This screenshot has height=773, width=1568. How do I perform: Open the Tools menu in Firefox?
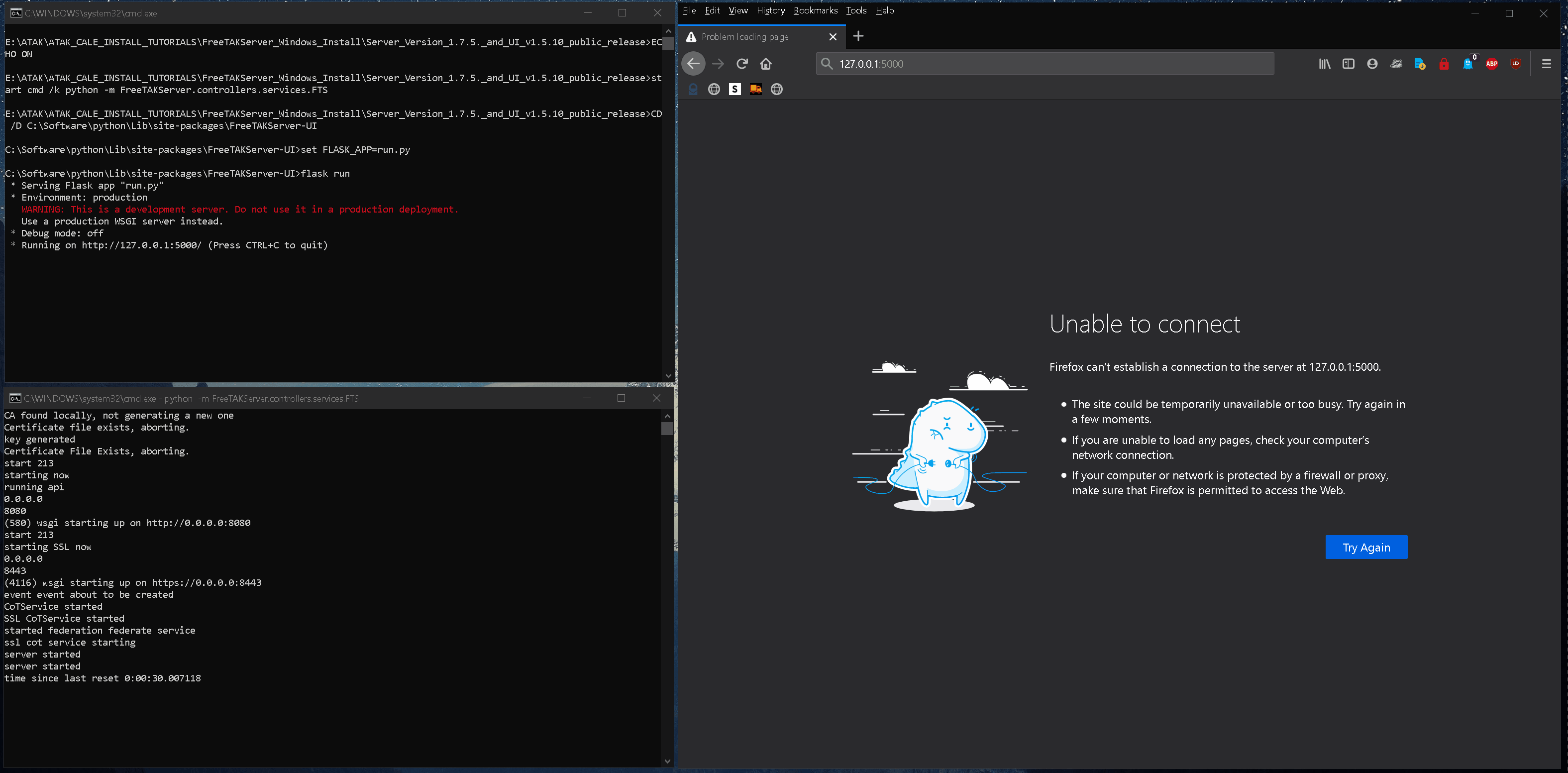(x=856, y=10)
